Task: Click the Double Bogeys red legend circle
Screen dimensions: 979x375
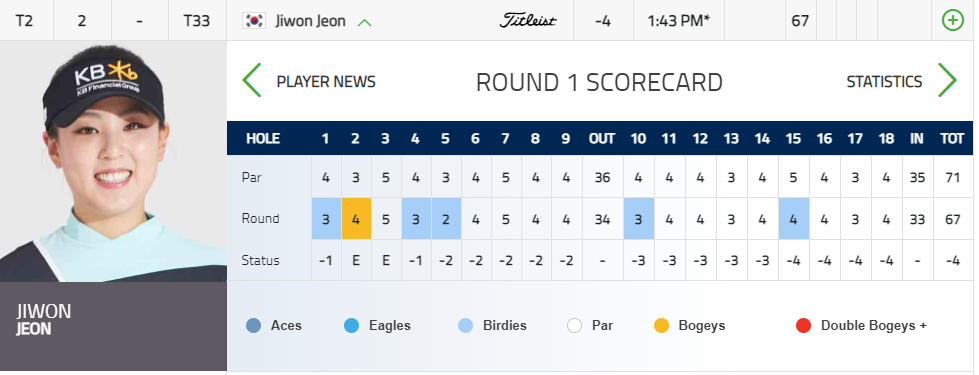Action: click(x=803, y=325)
